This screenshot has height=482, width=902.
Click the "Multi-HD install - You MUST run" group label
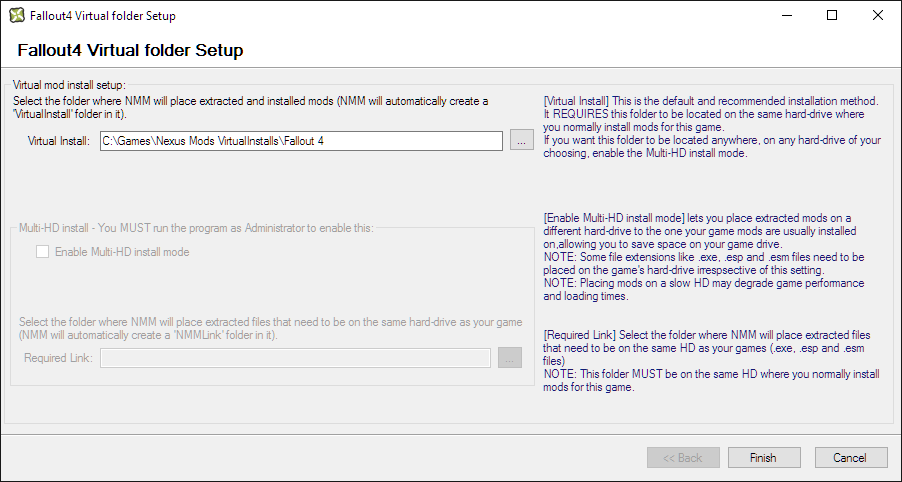(196, 228)
